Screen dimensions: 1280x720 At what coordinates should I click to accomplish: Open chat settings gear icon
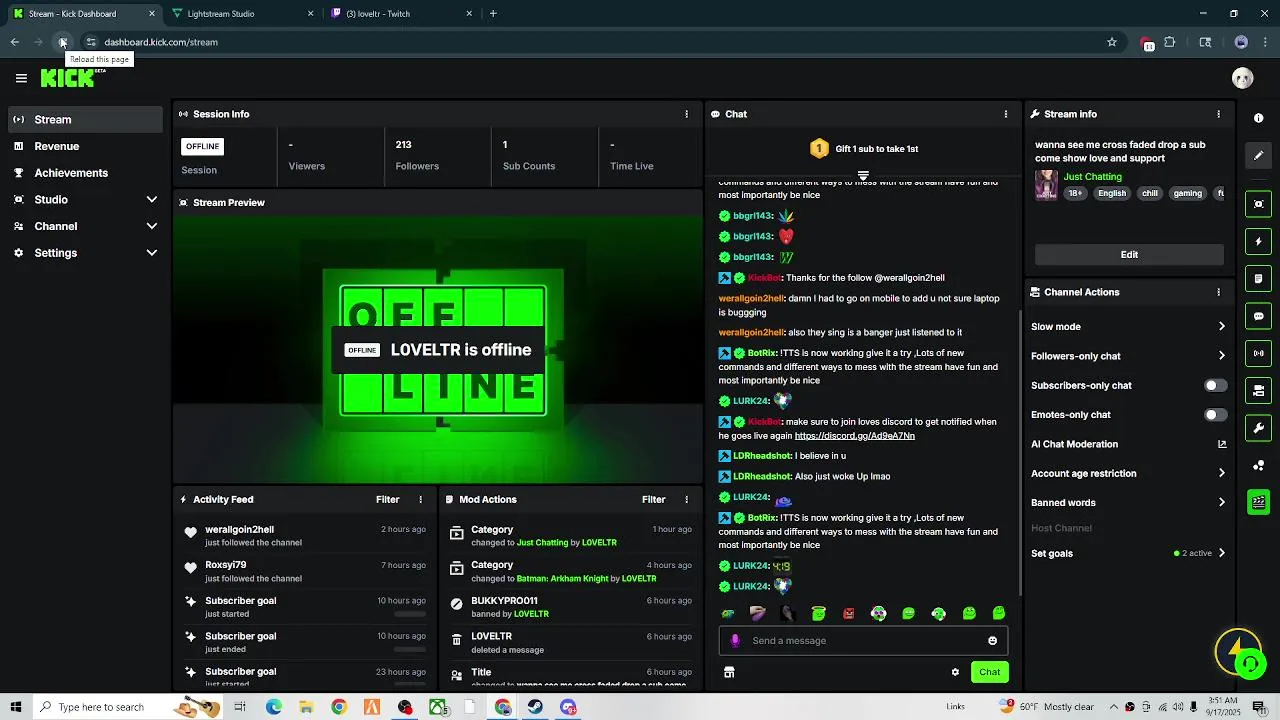[955, 672]
